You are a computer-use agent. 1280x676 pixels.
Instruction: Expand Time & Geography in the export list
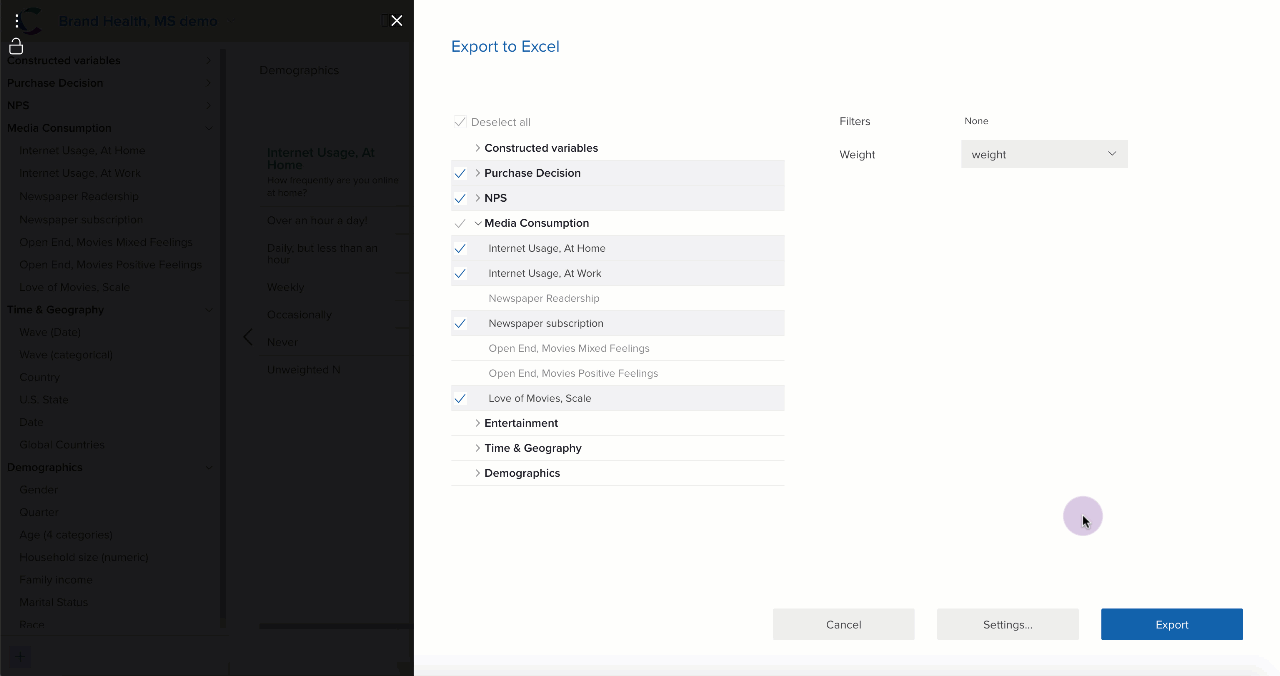(x=478, y=448)
